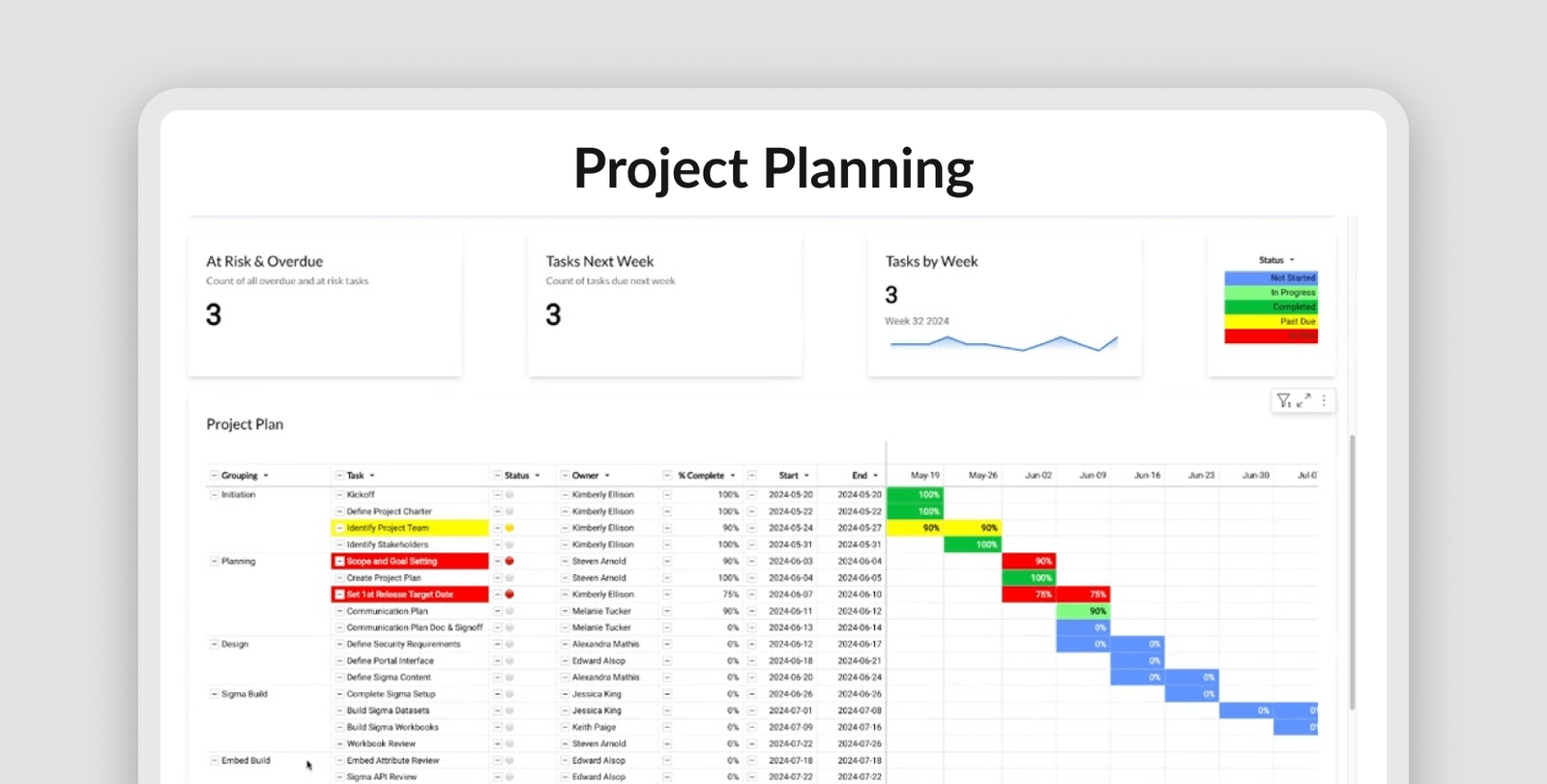Click the Jun-16 timeline column header
This screenshot has width=1547, height=784.
click(x=1148, y=476)
